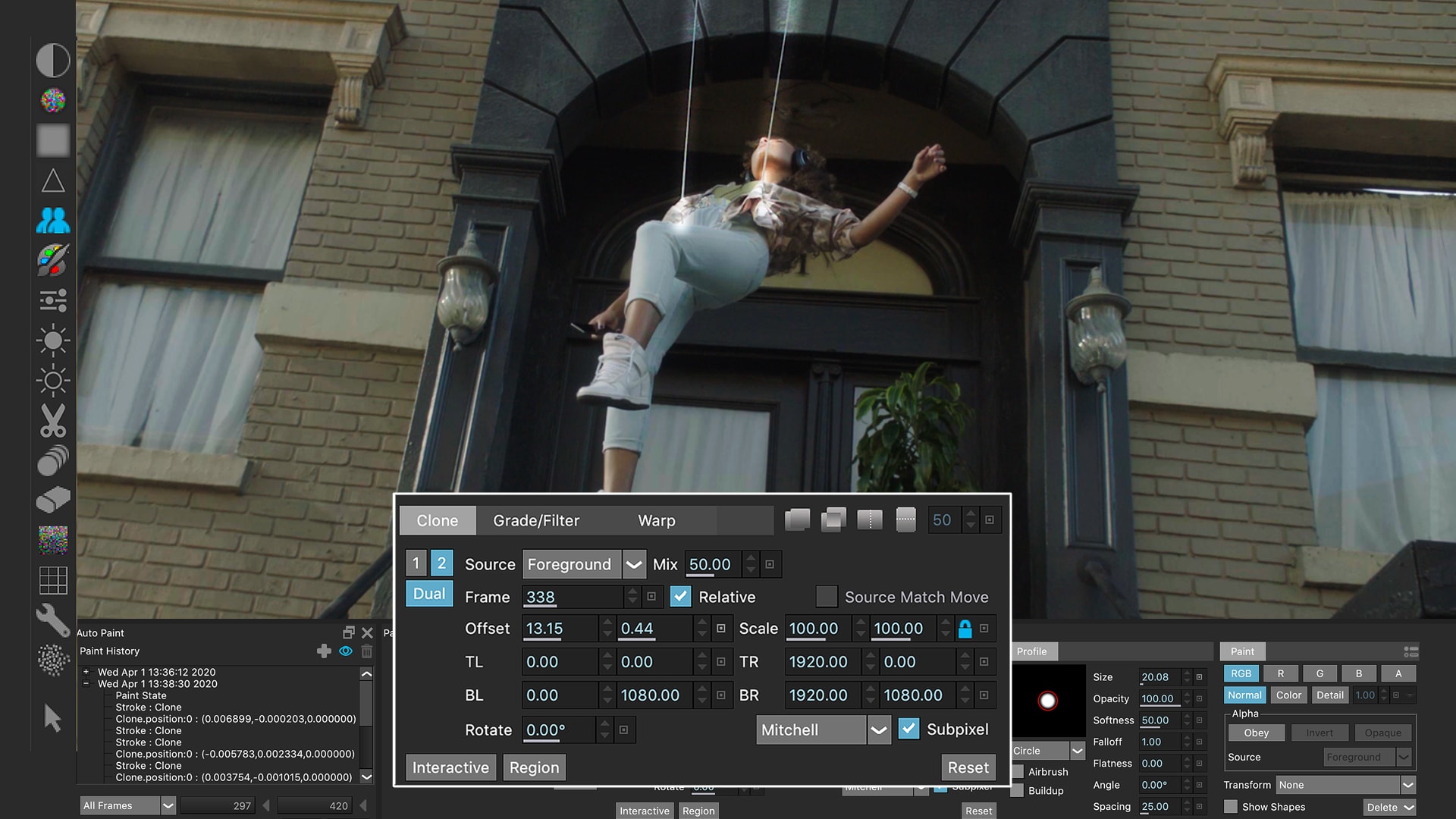Uncheck the Relative checkbox
This screenshot has height=819, width=1456.
681,597
